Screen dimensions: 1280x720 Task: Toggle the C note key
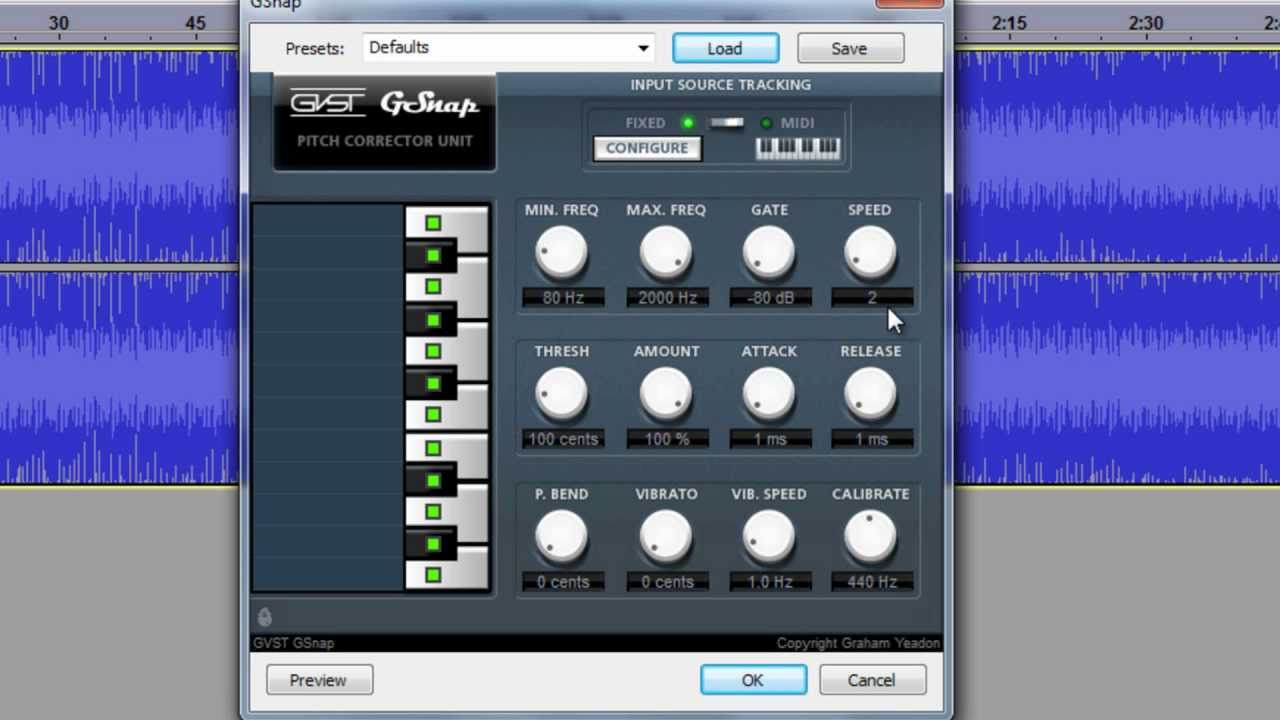(x=433, y=575)
